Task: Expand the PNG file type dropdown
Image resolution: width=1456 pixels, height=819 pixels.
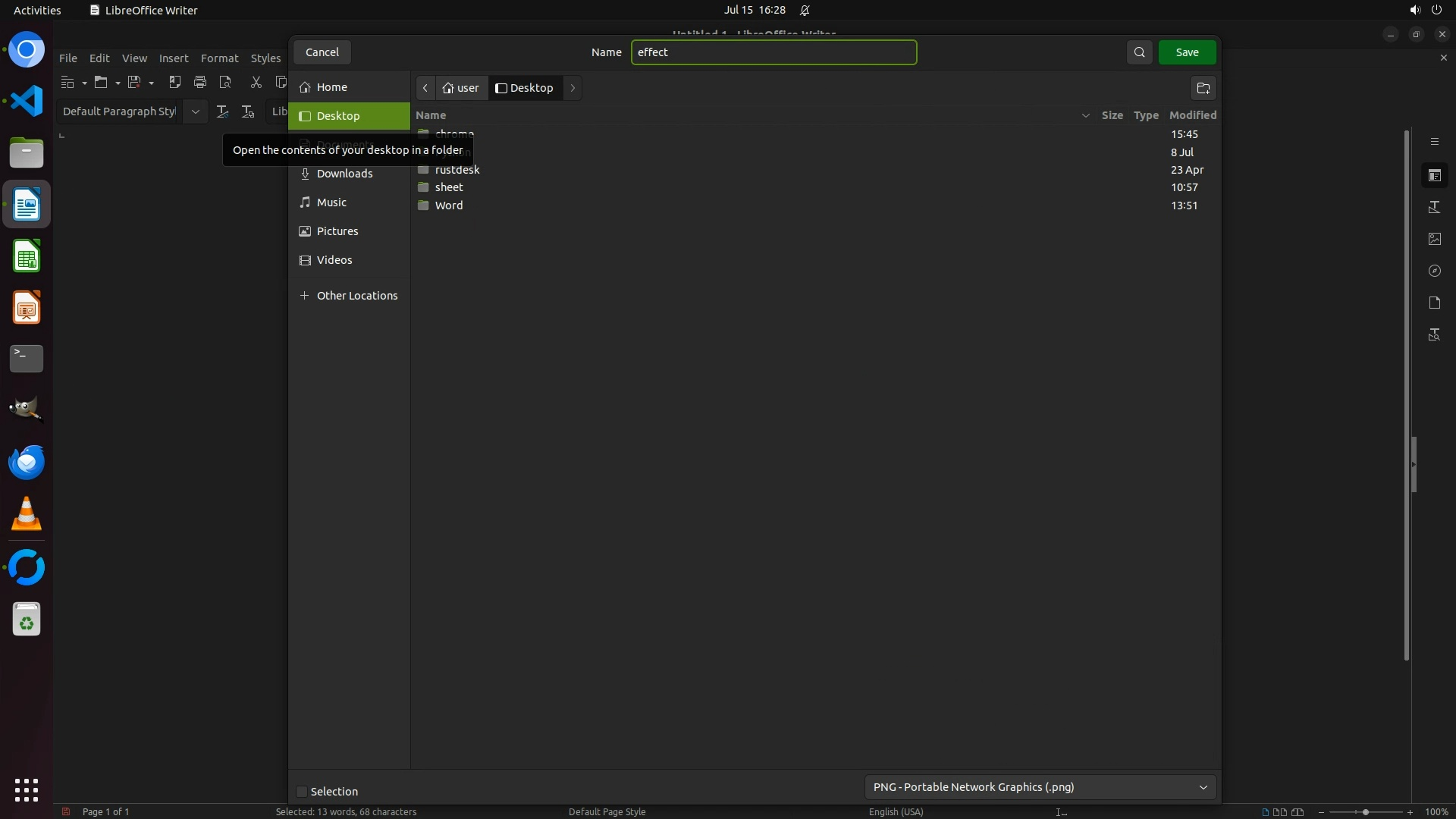Action: [x=1040, y=787]
